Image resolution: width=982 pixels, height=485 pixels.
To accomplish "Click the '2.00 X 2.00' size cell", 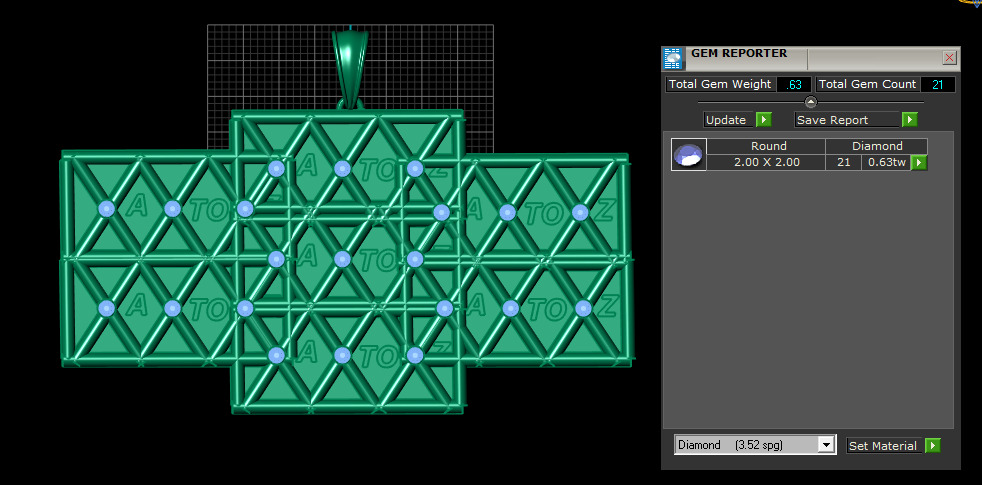I will [x=767, y=162].
